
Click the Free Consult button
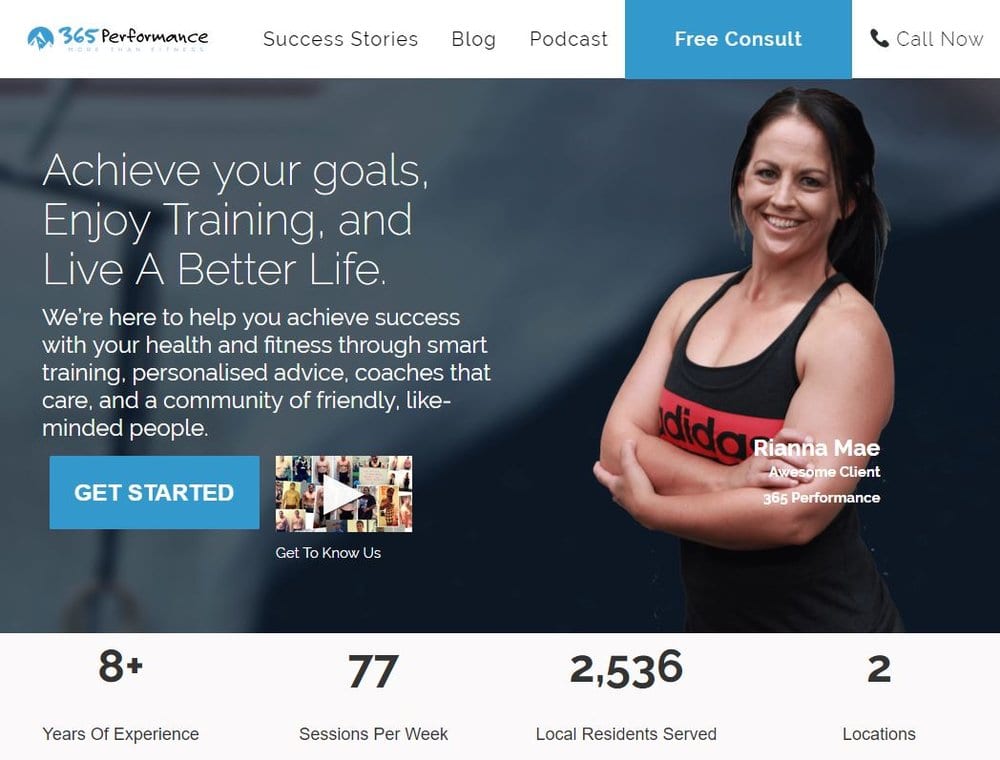738,39
